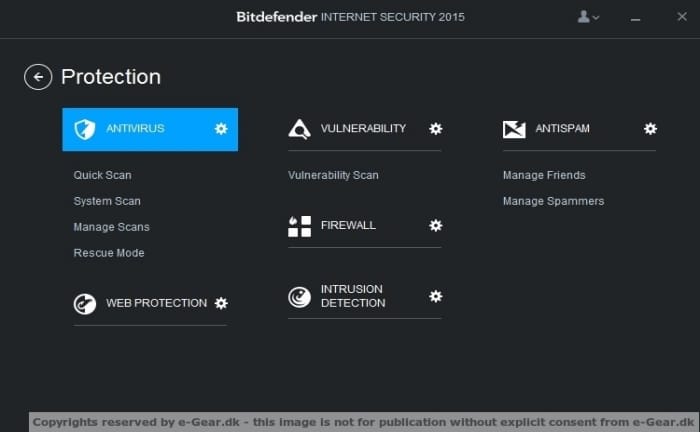Image resolution: width=700 pixels, height=432 pixels.
Task: Open Manage Scans
Action: (x=111, y=227)
